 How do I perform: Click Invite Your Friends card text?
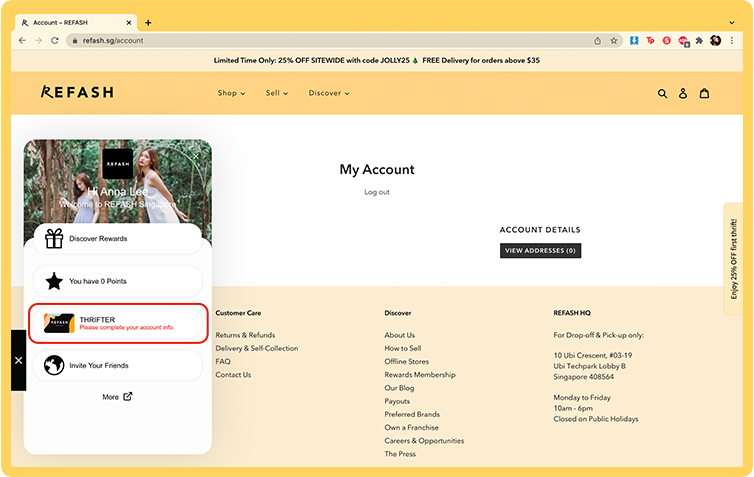pyautogui.click(x=99, y=365)
